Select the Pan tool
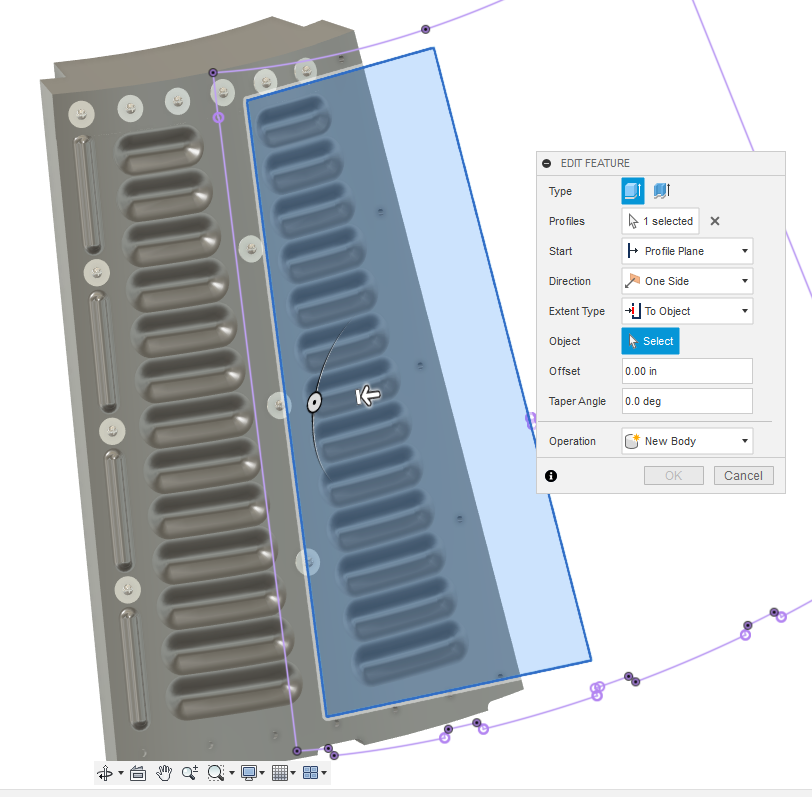Viewport: 812px width, 797px height. pyautogui.click(x=163, y=772)
